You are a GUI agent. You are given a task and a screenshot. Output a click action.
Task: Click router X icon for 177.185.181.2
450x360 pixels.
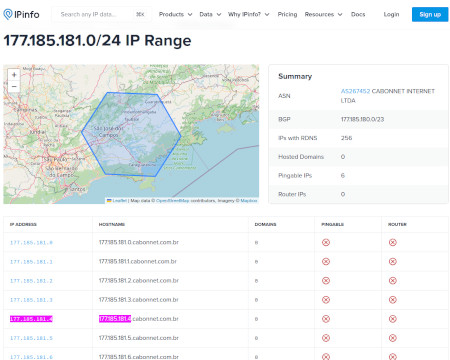(x=393, y=281)
